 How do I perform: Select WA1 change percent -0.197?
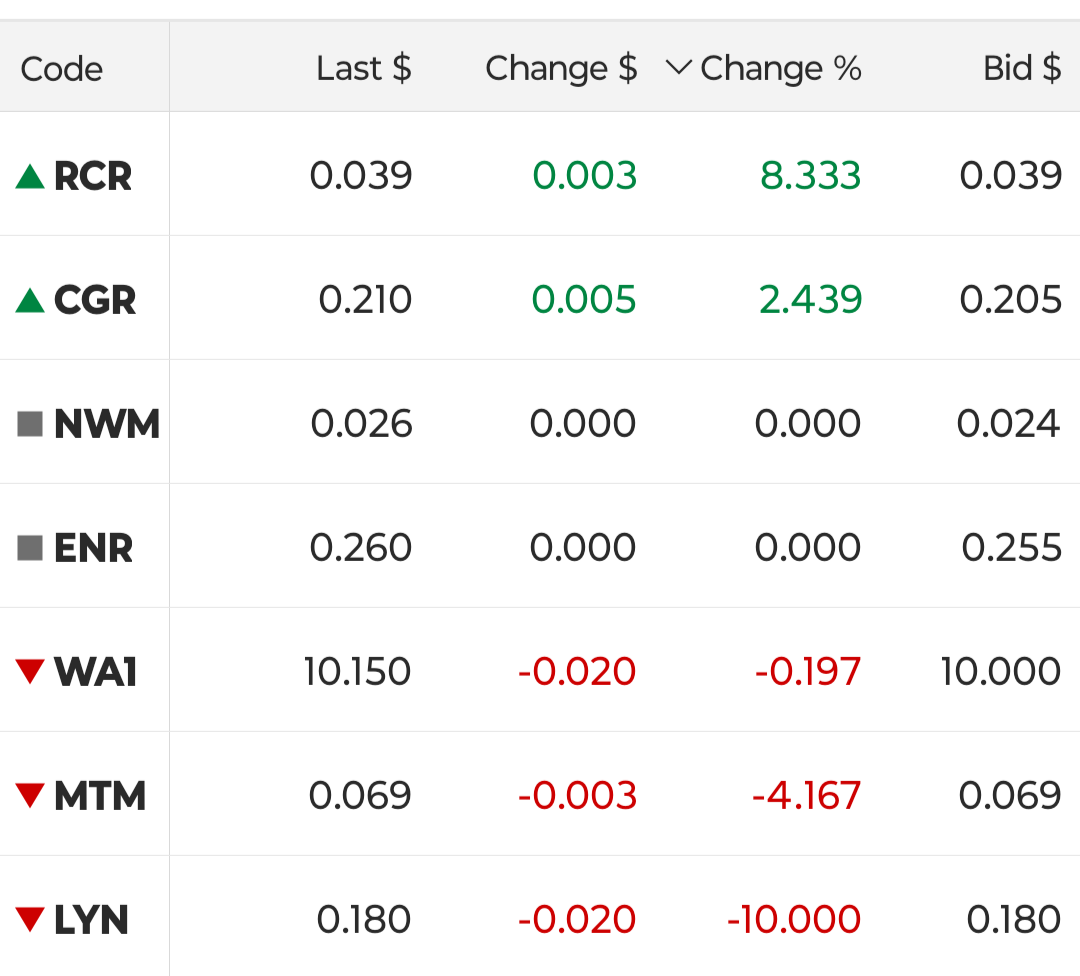tap(808, 672)
